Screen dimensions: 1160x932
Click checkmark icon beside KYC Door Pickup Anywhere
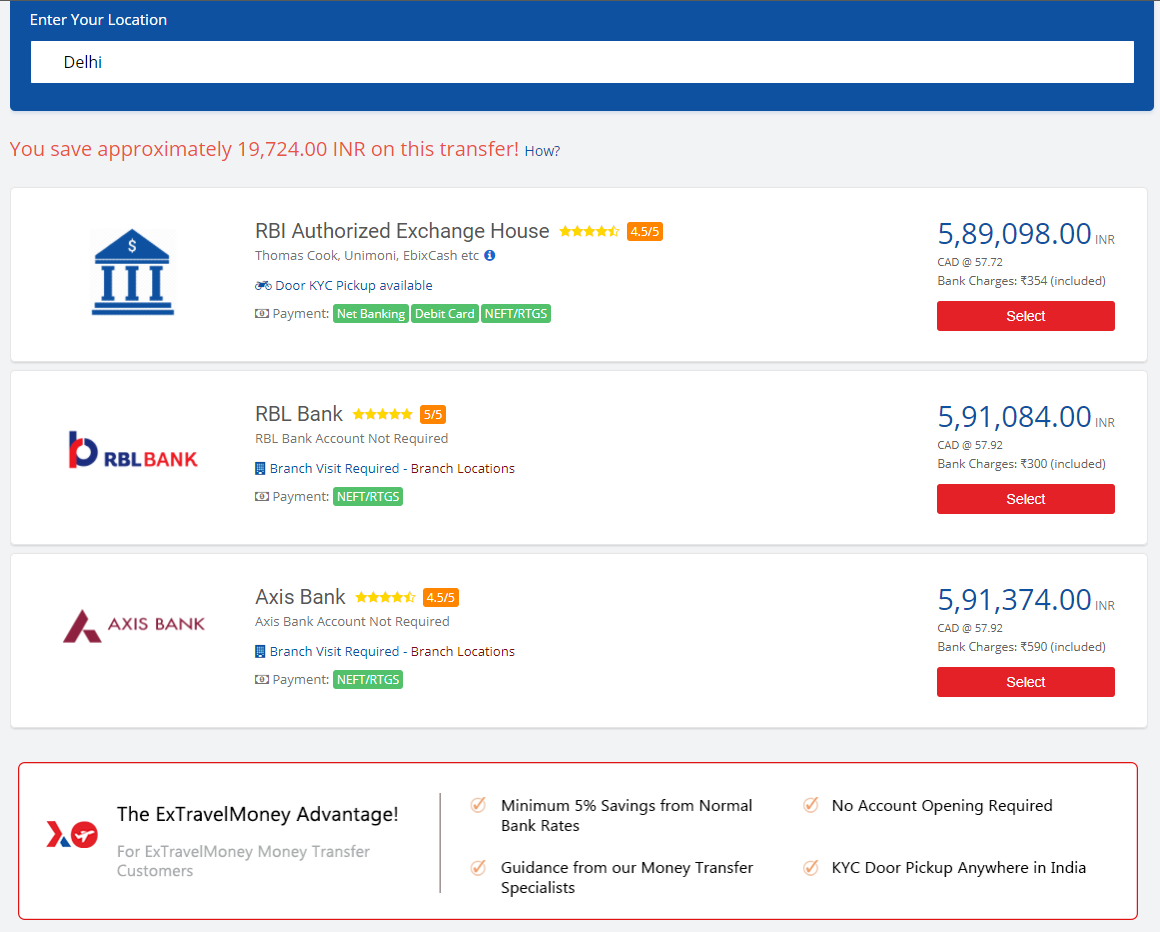pos(811,867)
